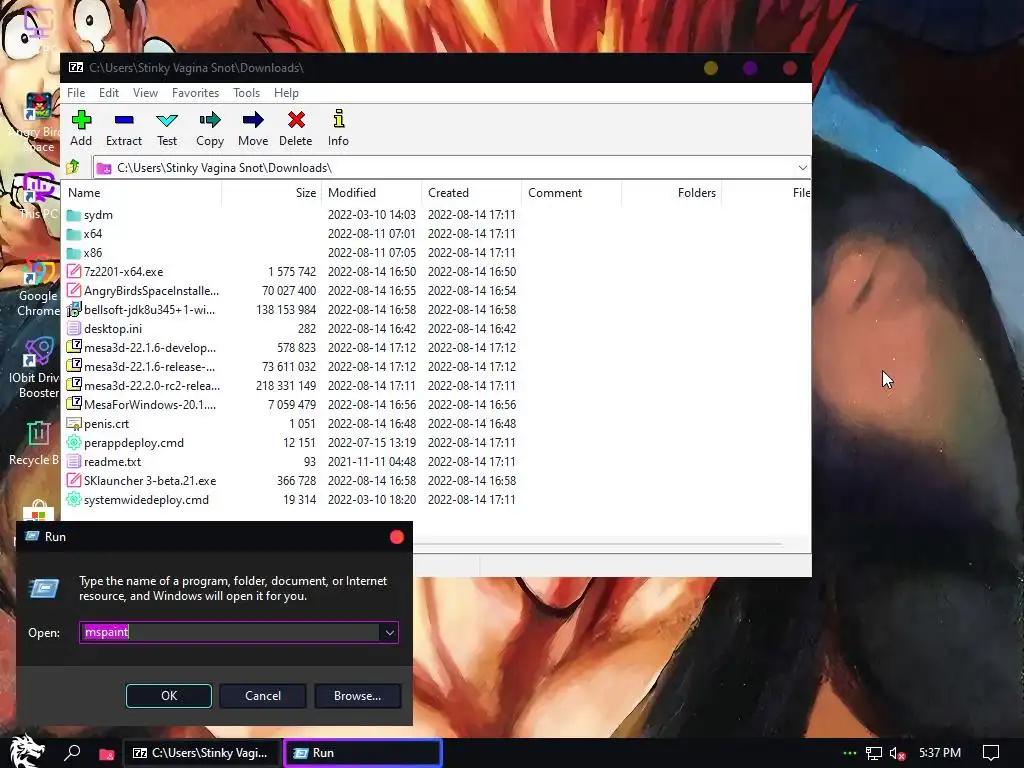The image size is (1024, 768).
Task: Open Google Chrome desktop shortcut
Action: 39,286
